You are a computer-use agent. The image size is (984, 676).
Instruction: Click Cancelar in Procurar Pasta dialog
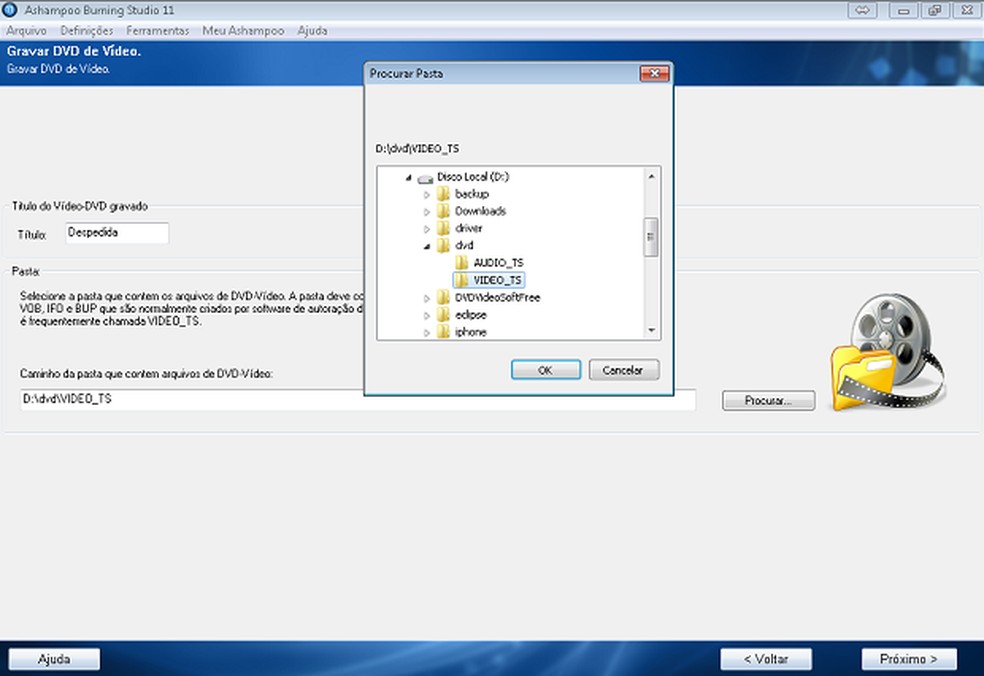coord(623,370)
